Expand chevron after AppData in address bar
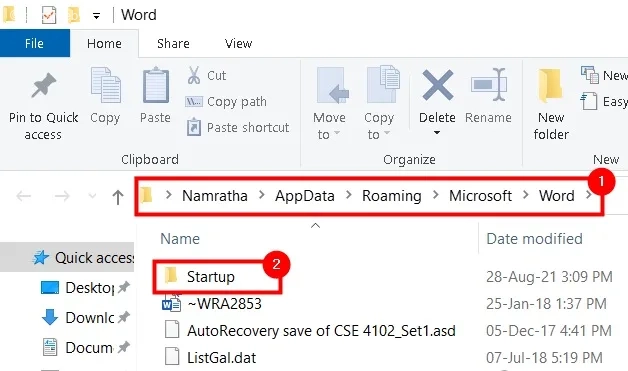Image resolution: width=628 pixels, height=371 pixels. tap(348, 195)
